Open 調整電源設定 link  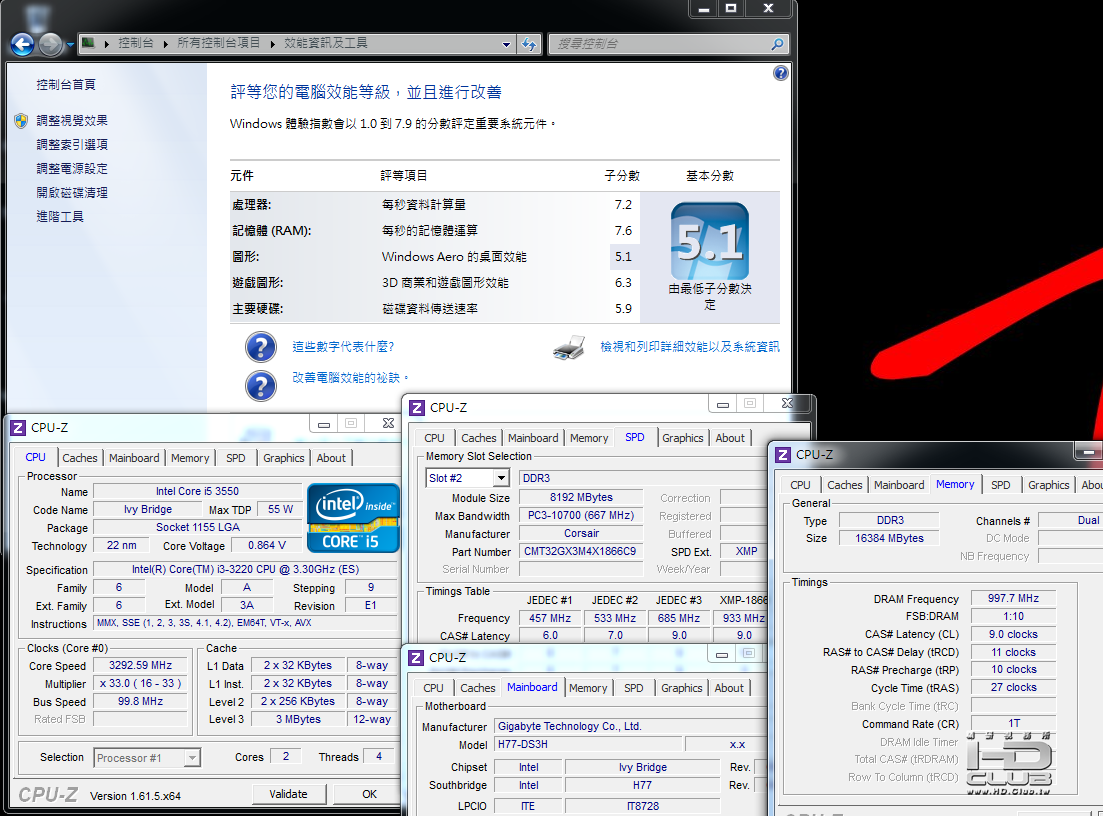coord(72,168)
